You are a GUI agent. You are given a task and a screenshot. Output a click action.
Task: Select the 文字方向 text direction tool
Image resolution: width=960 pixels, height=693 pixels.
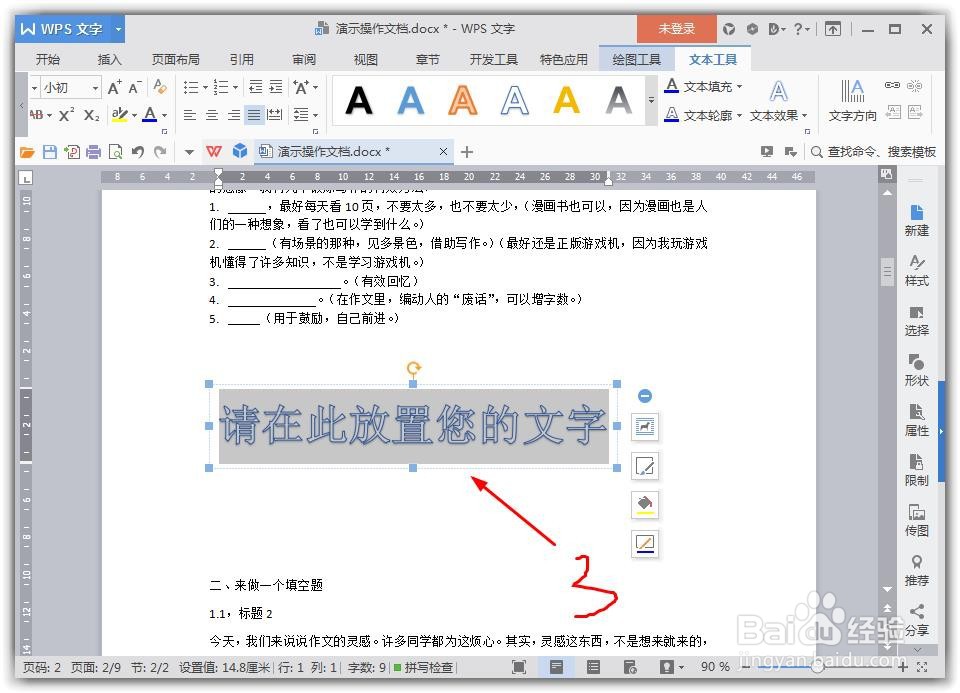tap(851, 99)
